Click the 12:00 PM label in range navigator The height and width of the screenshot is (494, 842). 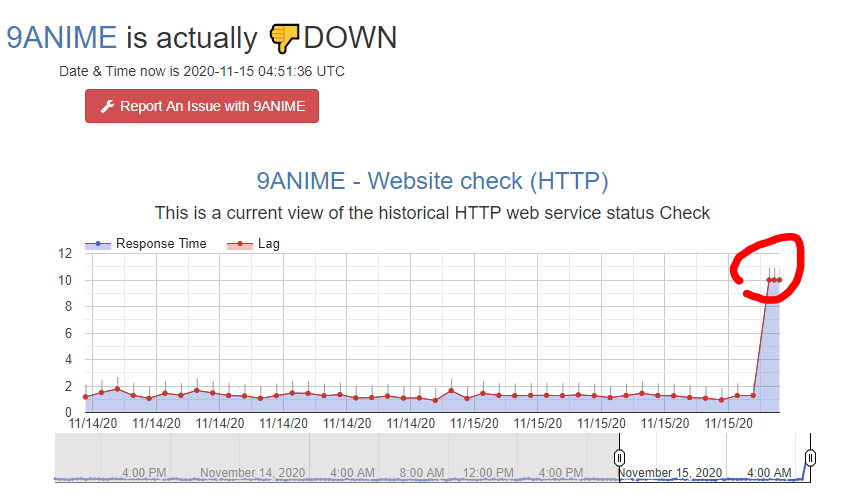click(x=488, y=473)
